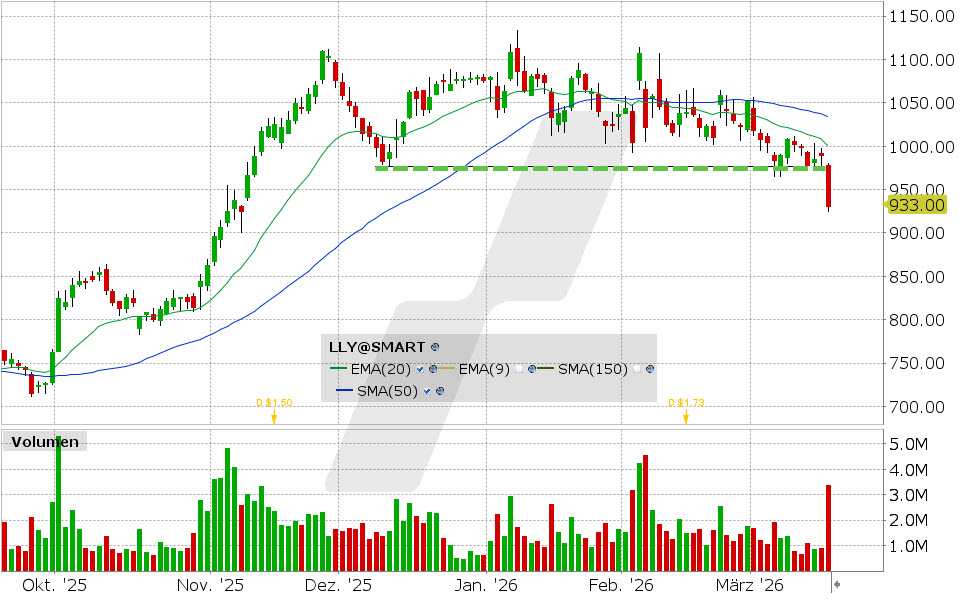Enable the EMA(9) checkbox
Screen dimensions: 960x600
point(520,369)
